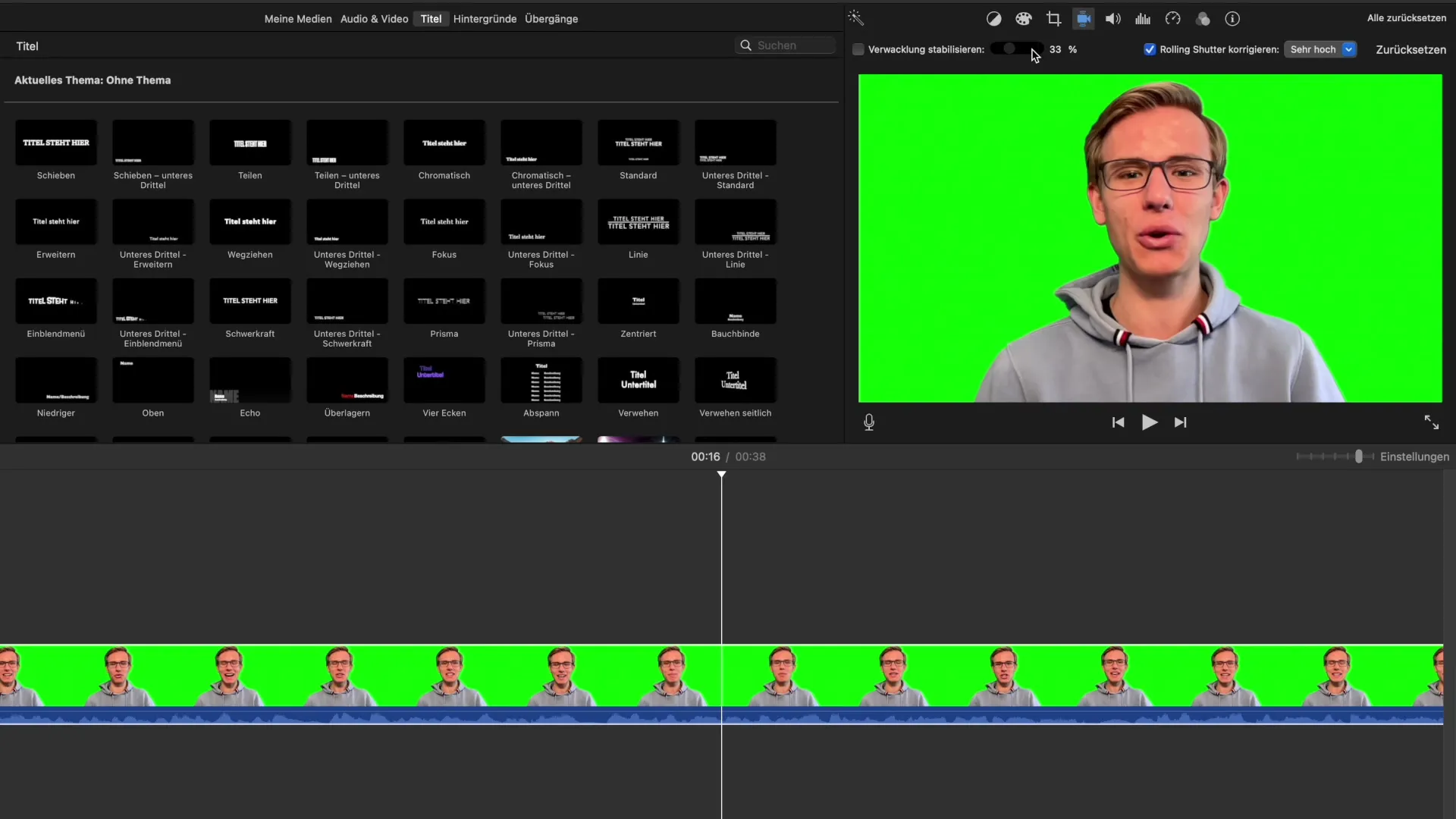Choose Unteres Drittel - Linie title
Screen dimensions: 1456x819
[x=736, y=221]
